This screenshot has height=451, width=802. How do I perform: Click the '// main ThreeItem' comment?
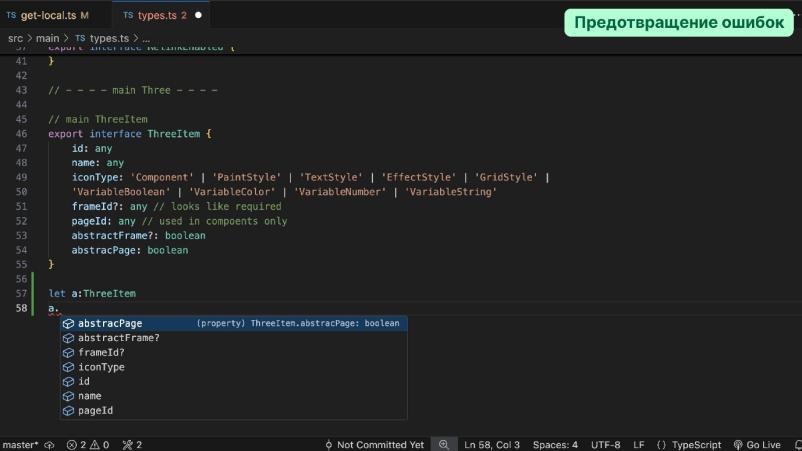point(98,119)
